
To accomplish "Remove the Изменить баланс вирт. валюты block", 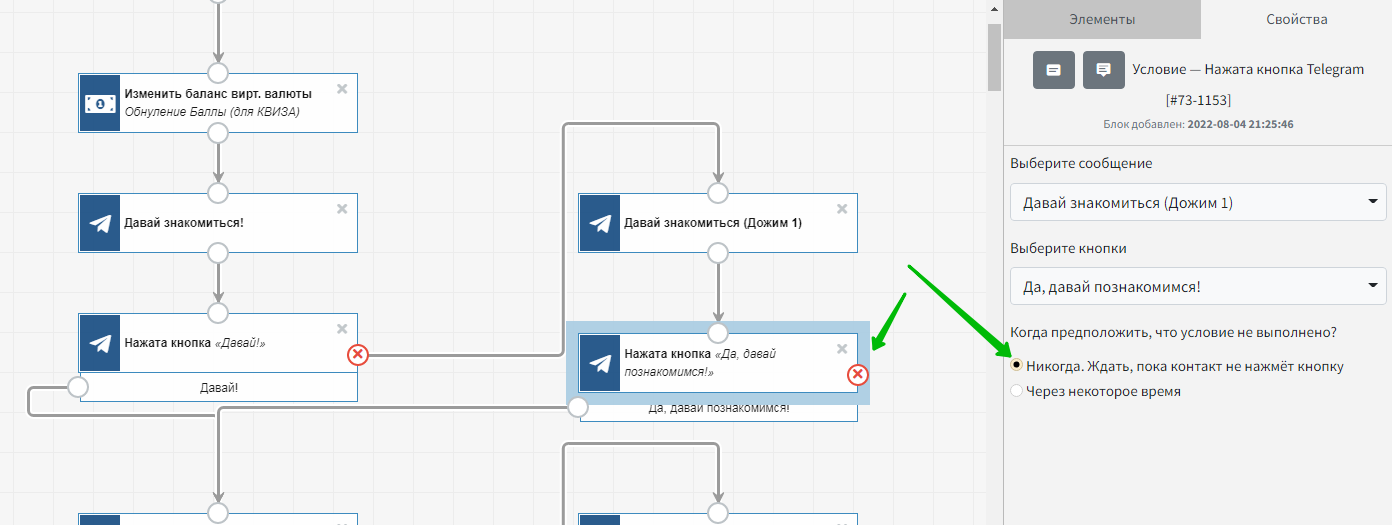I will [342, 89].
